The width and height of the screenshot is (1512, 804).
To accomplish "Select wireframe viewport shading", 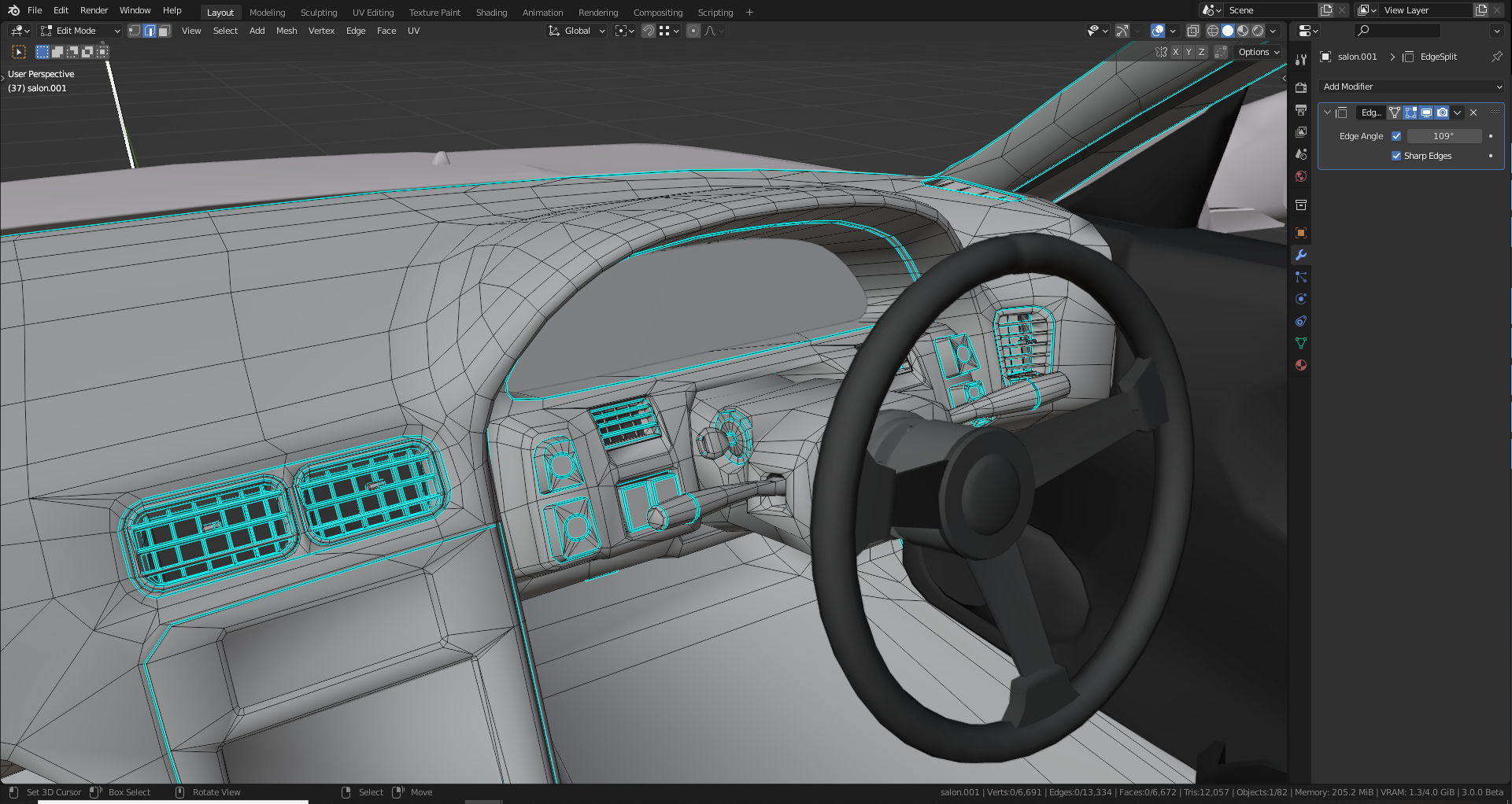I will pyautogui.click(x=1213, y=31).
